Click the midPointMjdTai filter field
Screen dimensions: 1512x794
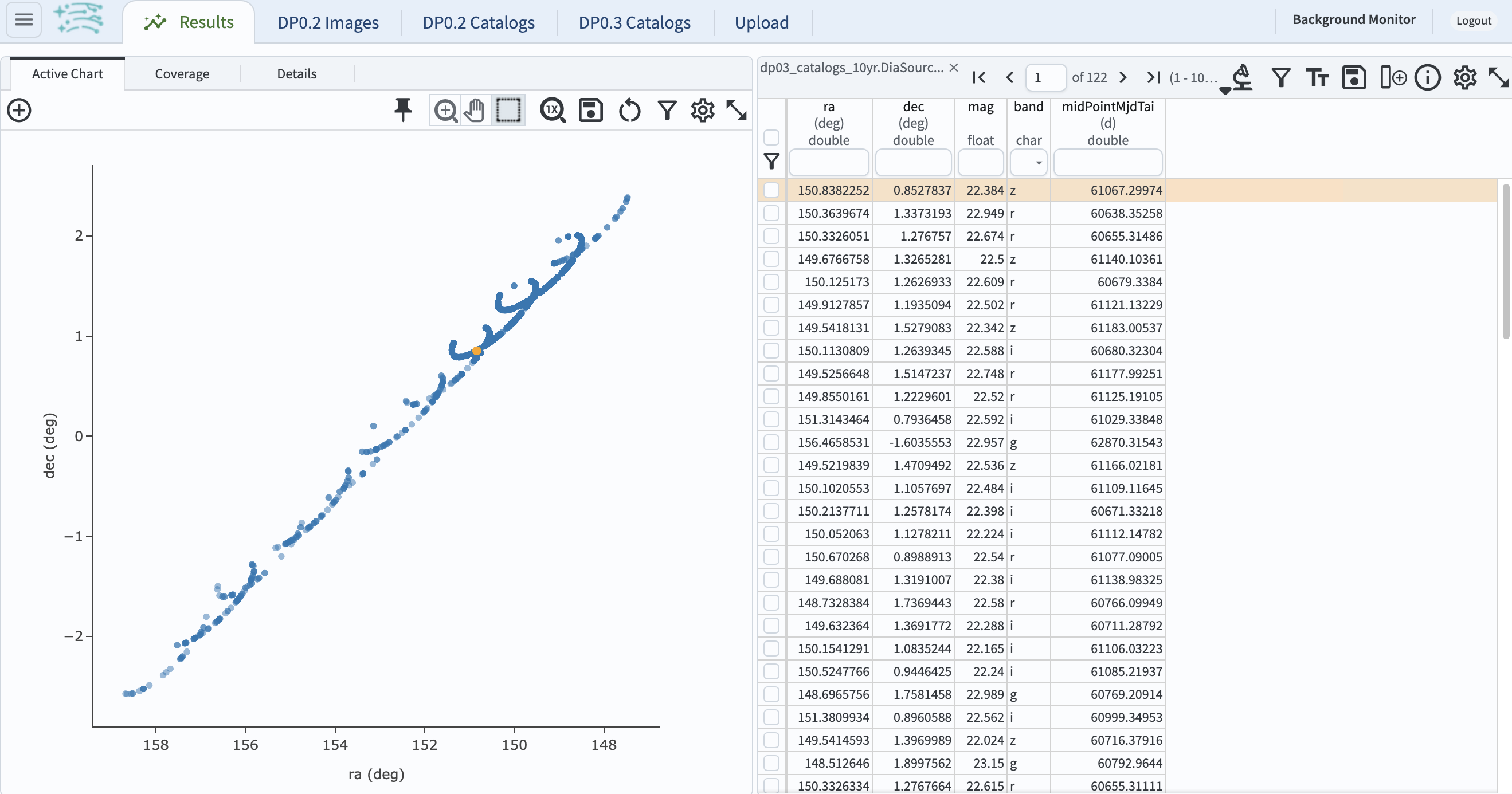click(x=1107, y=163)
